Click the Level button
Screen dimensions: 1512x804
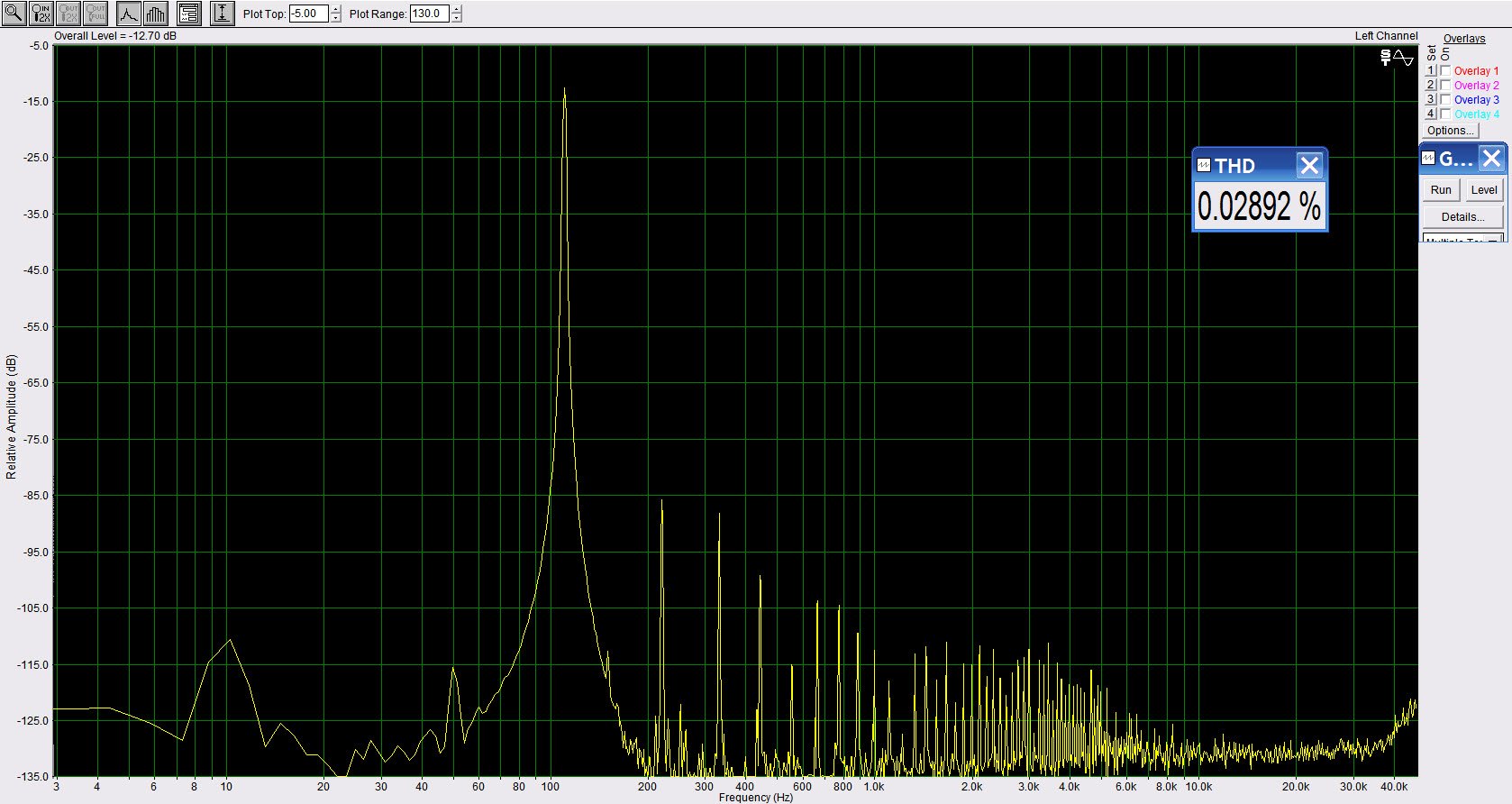click(1483, 189)
